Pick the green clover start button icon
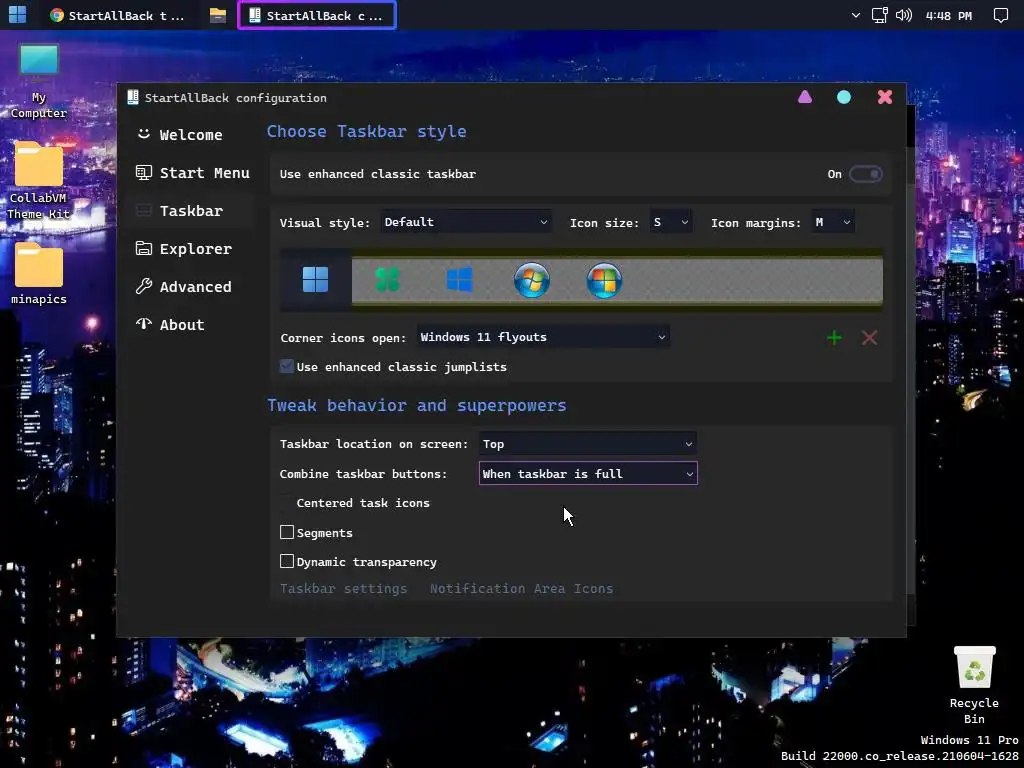This screenshot has width=1024, height=768. (x=387, y=280)
